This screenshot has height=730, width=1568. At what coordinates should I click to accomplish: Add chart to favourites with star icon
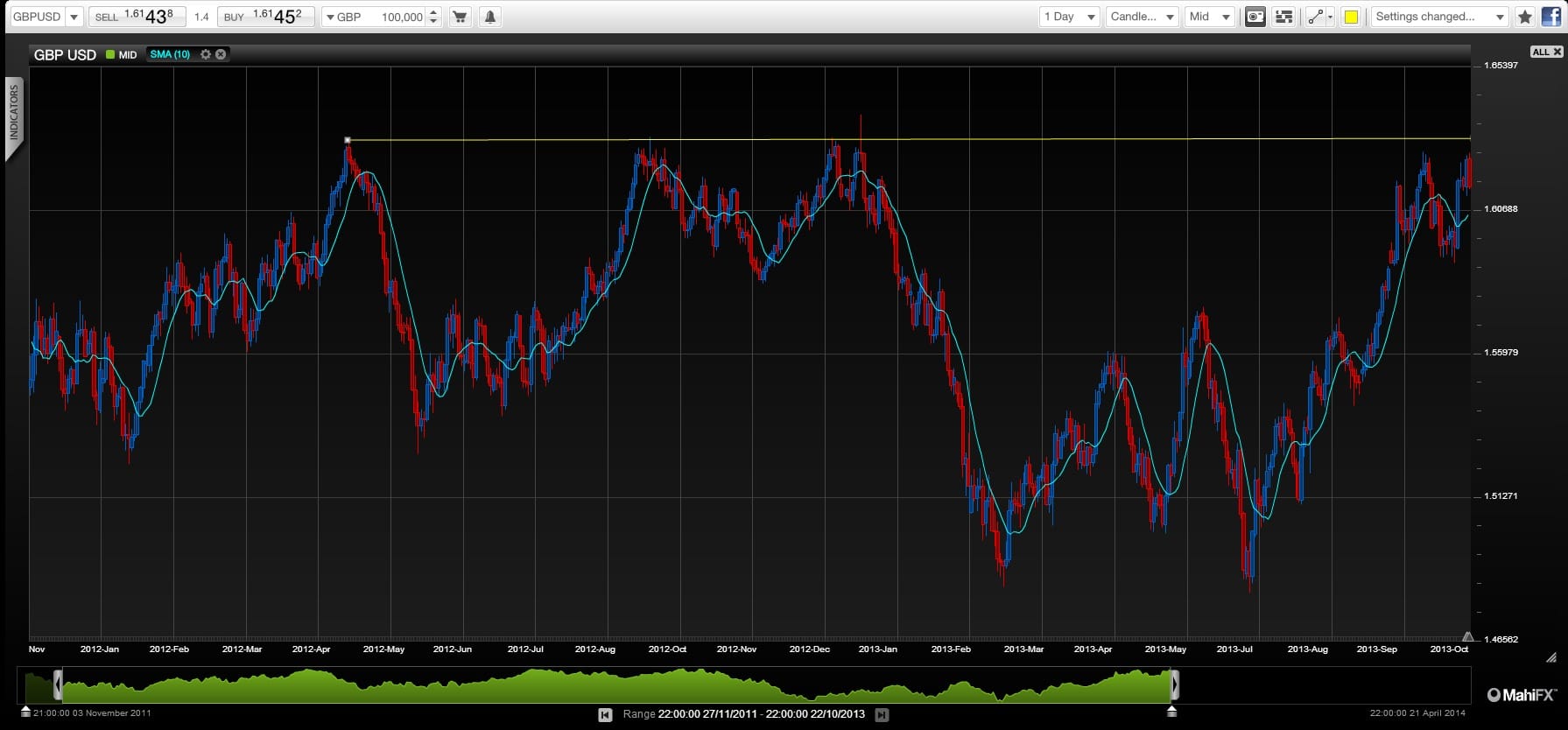coord(1525,17)
